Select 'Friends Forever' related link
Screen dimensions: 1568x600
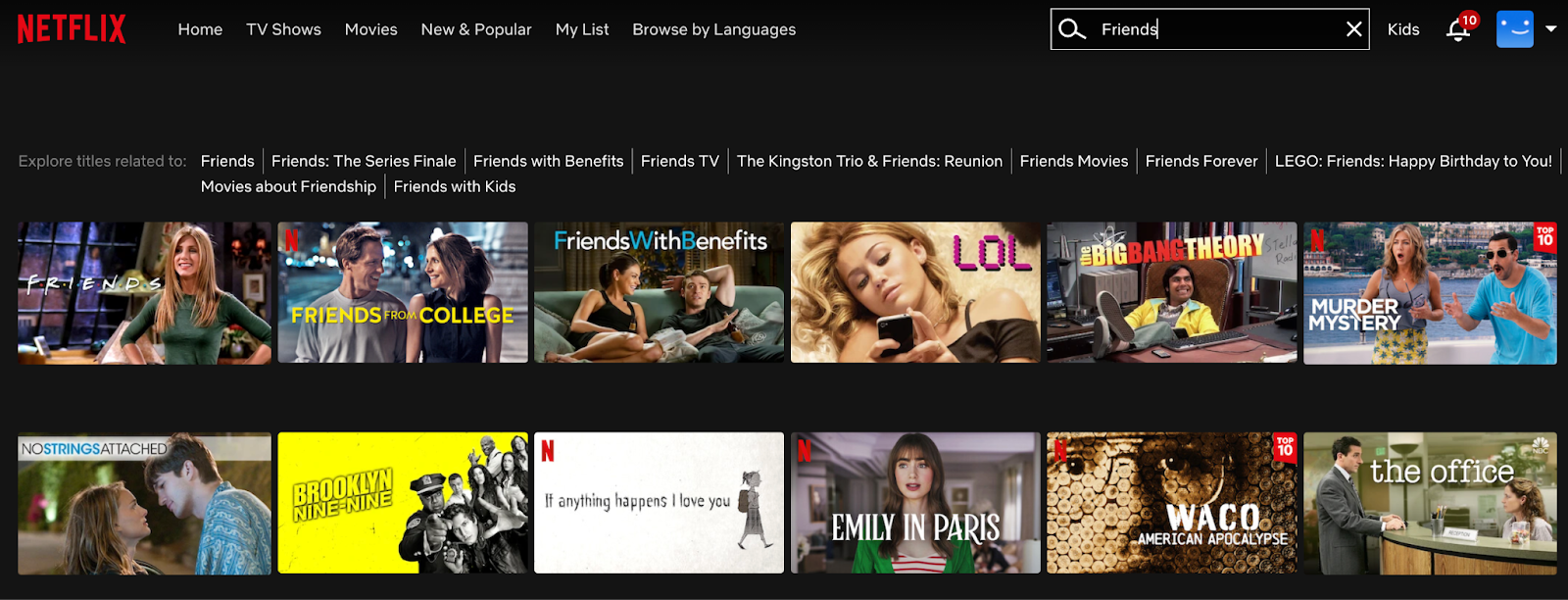point(1201,161)
